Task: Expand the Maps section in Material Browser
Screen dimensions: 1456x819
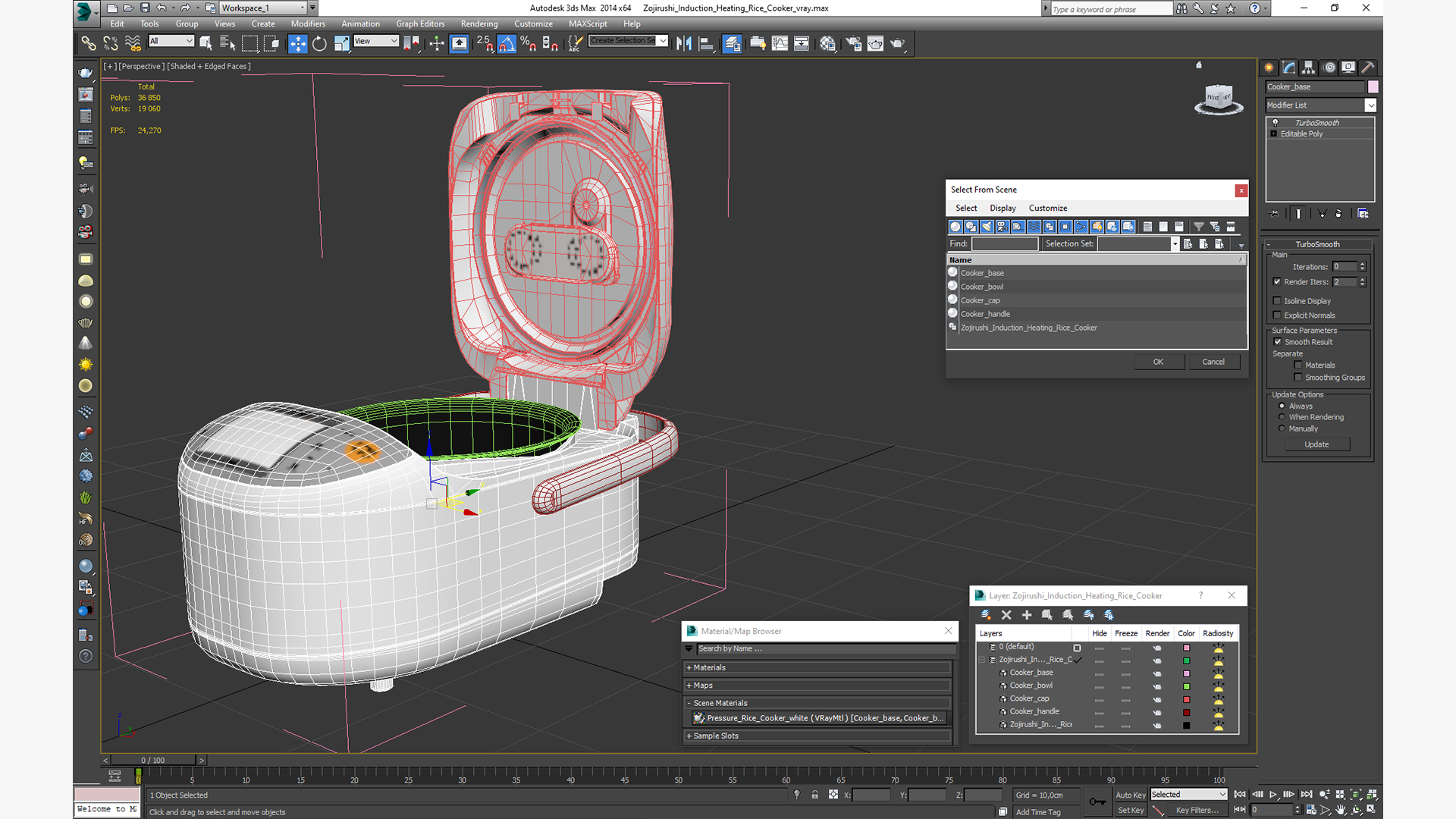Action: [x=703, y=686]
